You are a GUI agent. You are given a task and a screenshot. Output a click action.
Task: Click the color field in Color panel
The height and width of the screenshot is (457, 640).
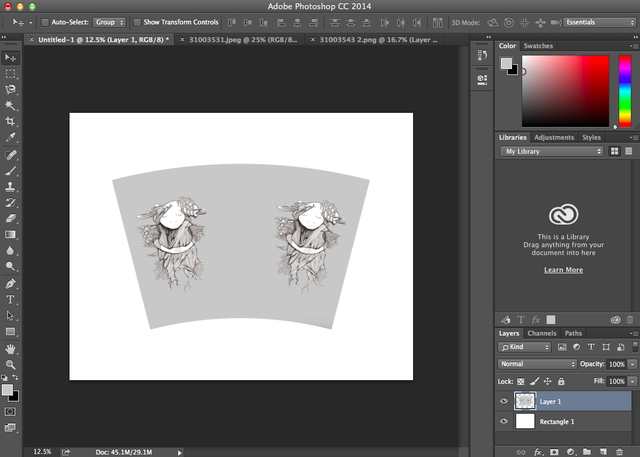[x=565, y=91]
